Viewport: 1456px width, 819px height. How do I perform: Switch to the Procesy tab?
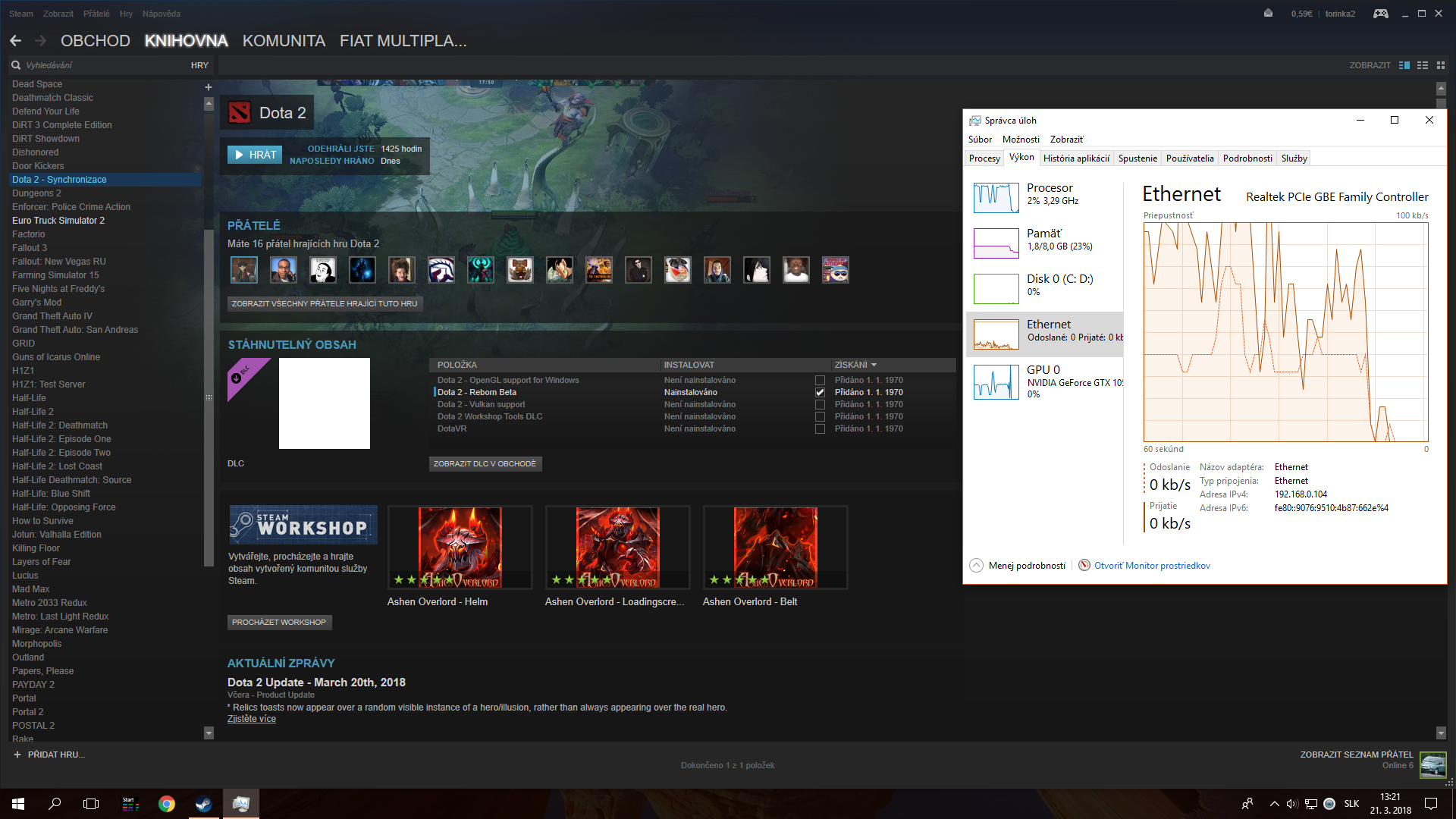click(984, 158)
